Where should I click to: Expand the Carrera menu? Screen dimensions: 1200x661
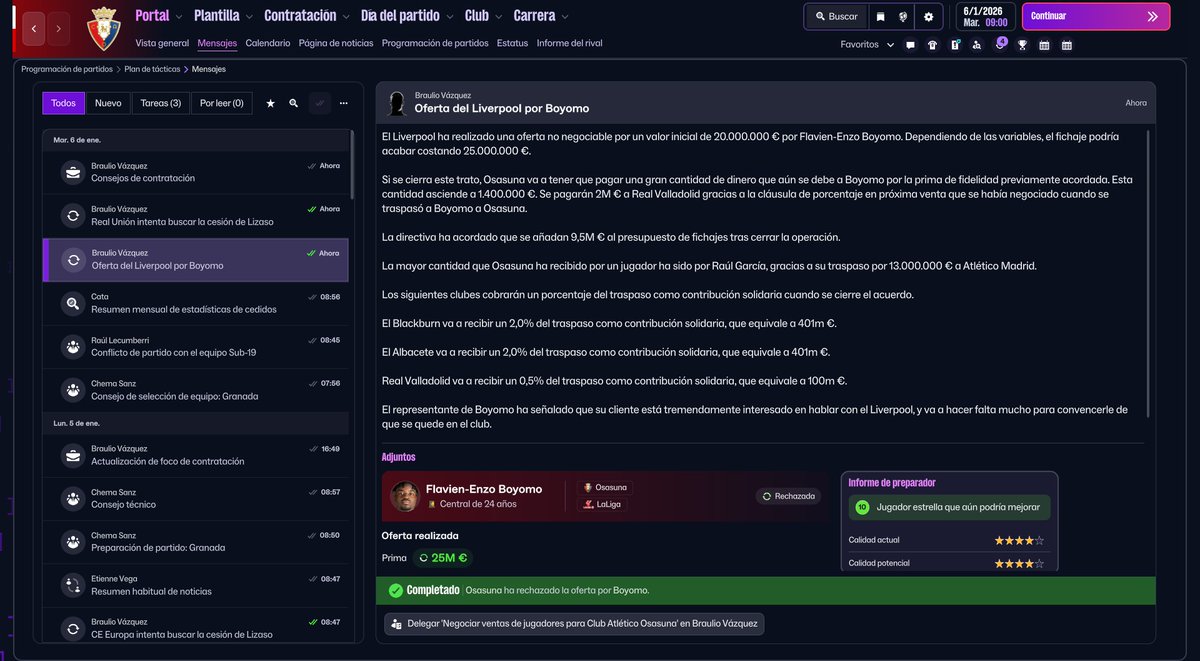point(541,16)
